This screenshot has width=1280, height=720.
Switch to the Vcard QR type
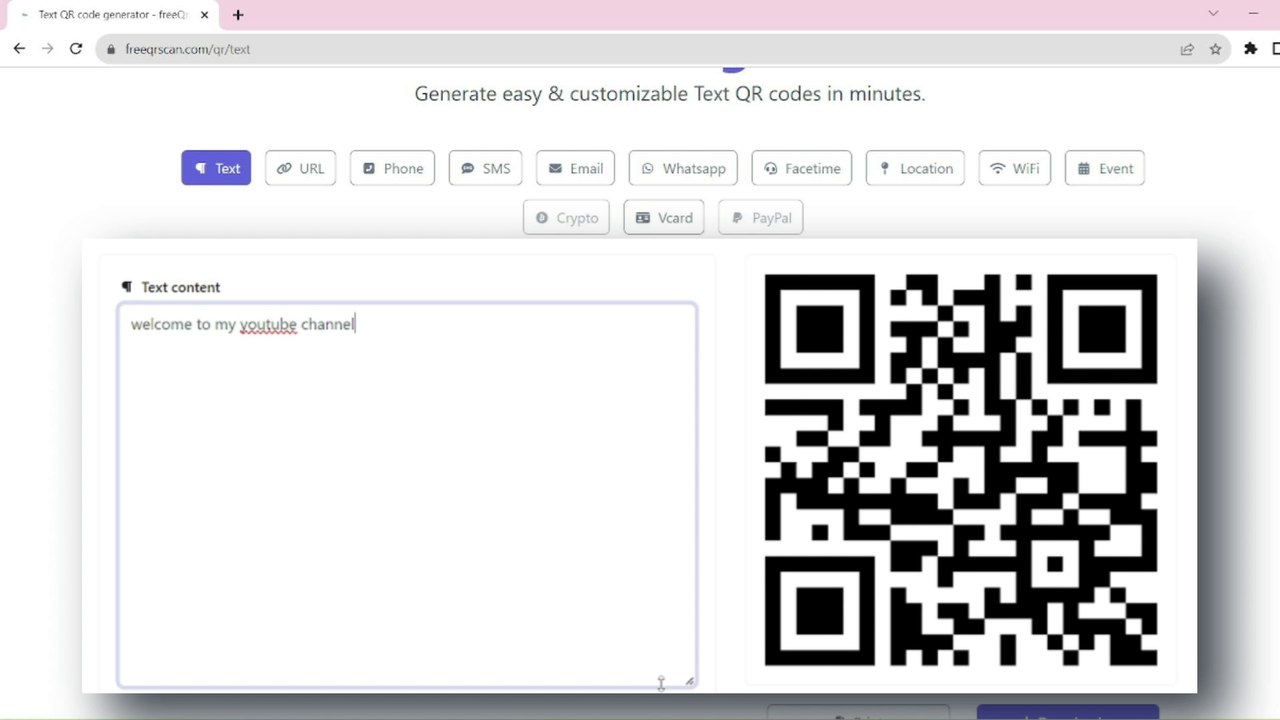[x=664, y=217]
